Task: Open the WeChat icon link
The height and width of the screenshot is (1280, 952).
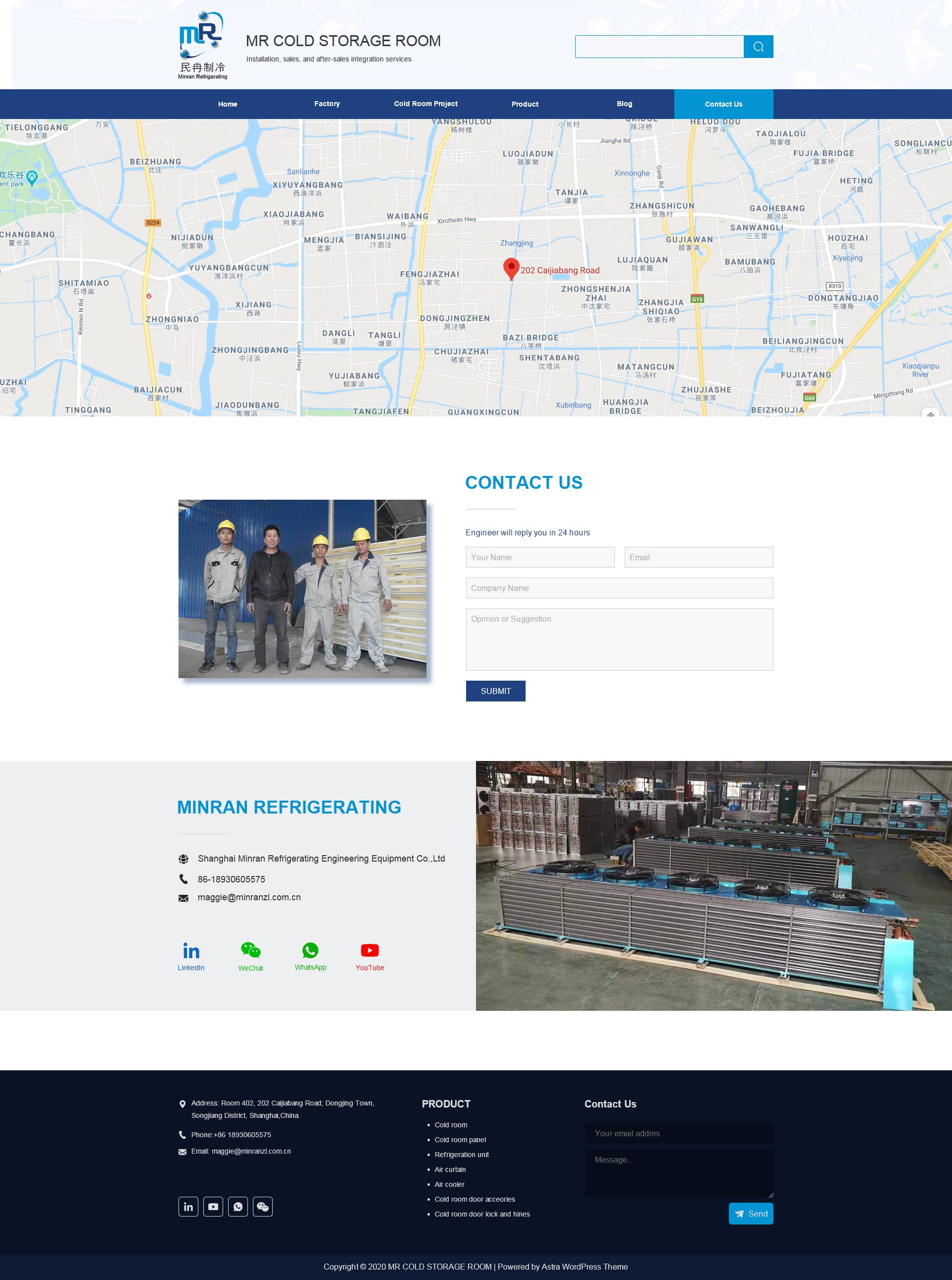Action: tap(251, 950)
